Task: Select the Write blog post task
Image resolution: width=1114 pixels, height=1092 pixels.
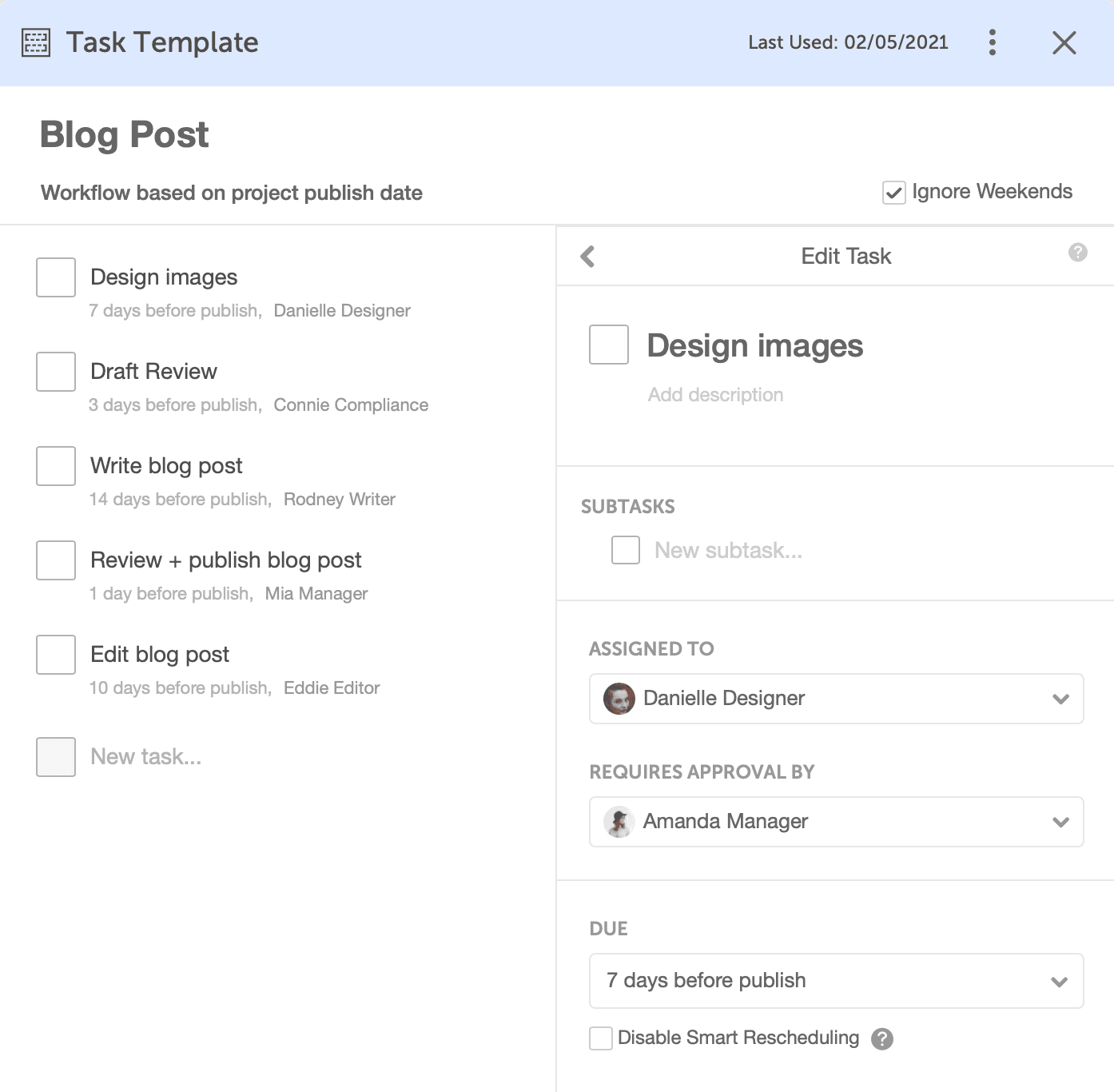Action: point(165,465)
